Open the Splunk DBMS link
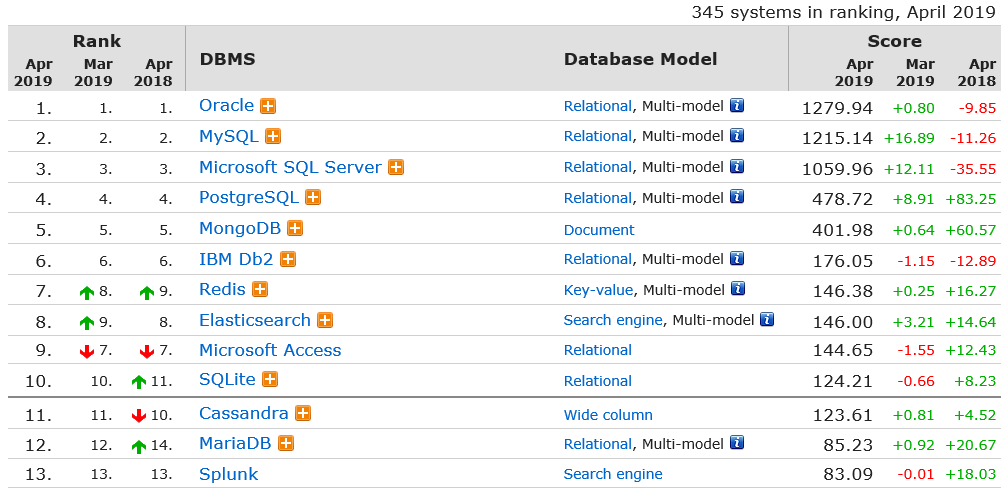The height and width of the screenshot is (495, 1005). point(228,474)
